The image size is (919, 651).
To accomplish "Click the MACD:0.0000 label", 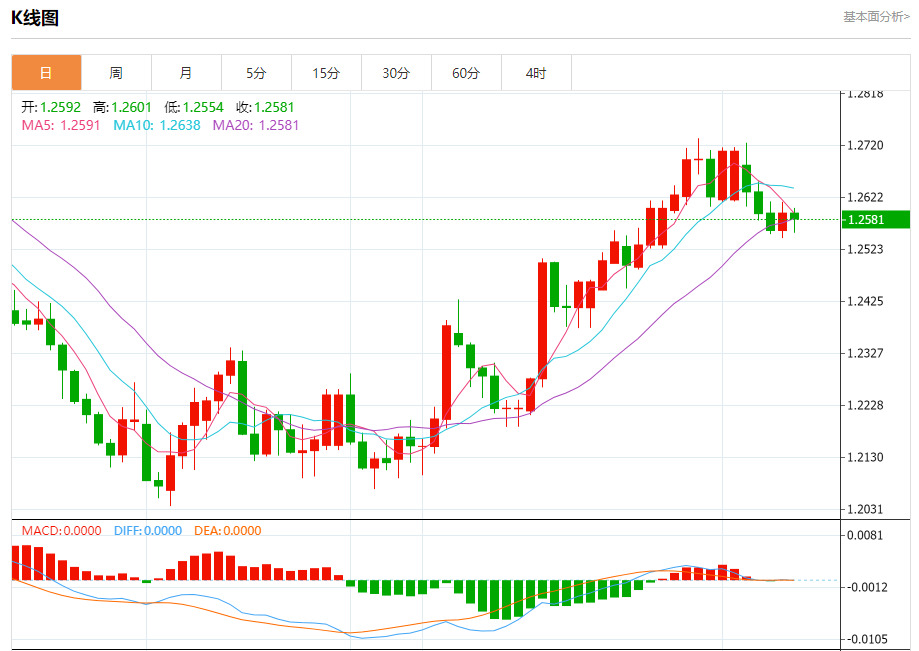I will 62,531.
